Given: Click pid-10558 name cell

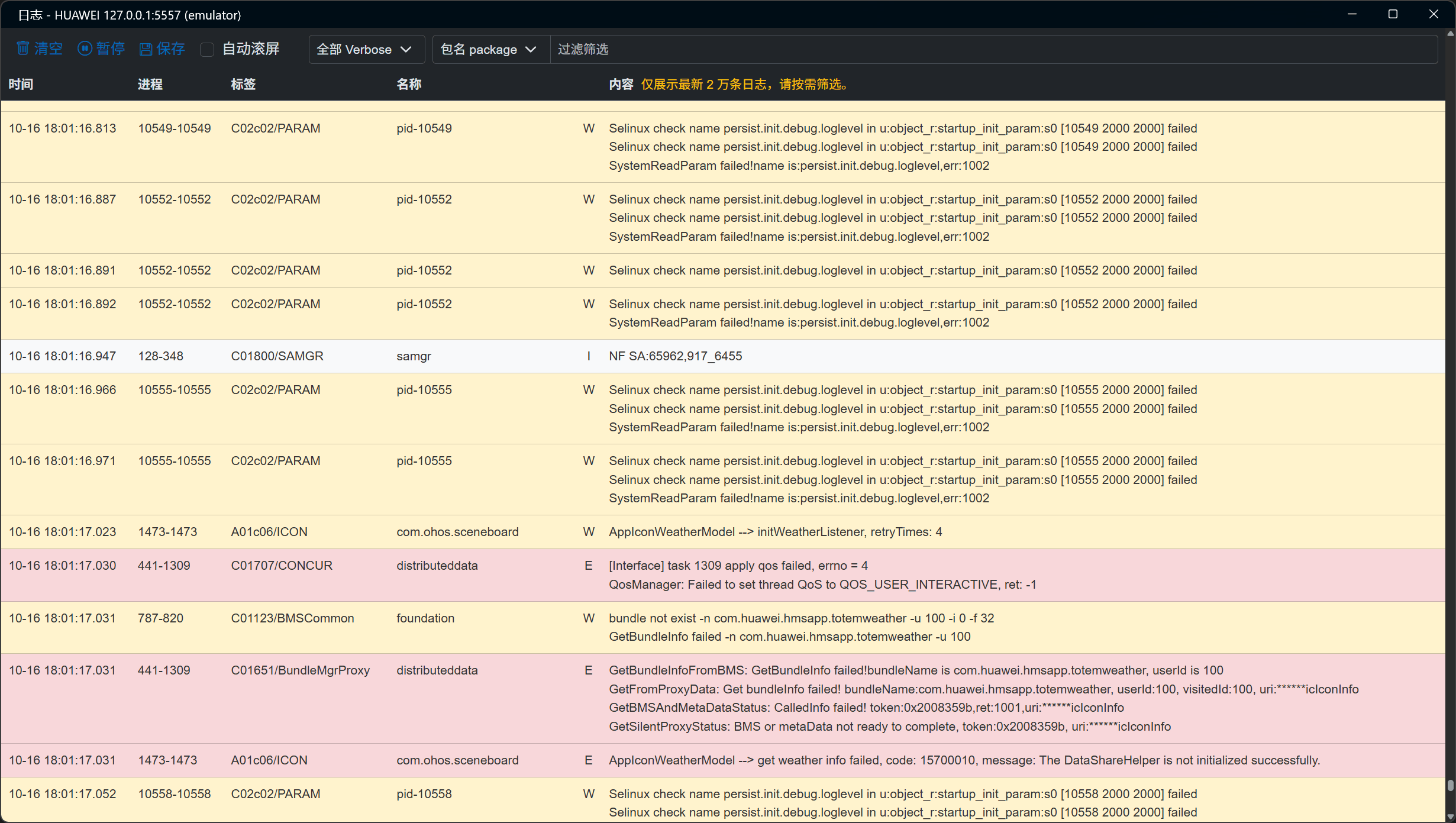Looking at the screenshot, I should coord(424,794).
